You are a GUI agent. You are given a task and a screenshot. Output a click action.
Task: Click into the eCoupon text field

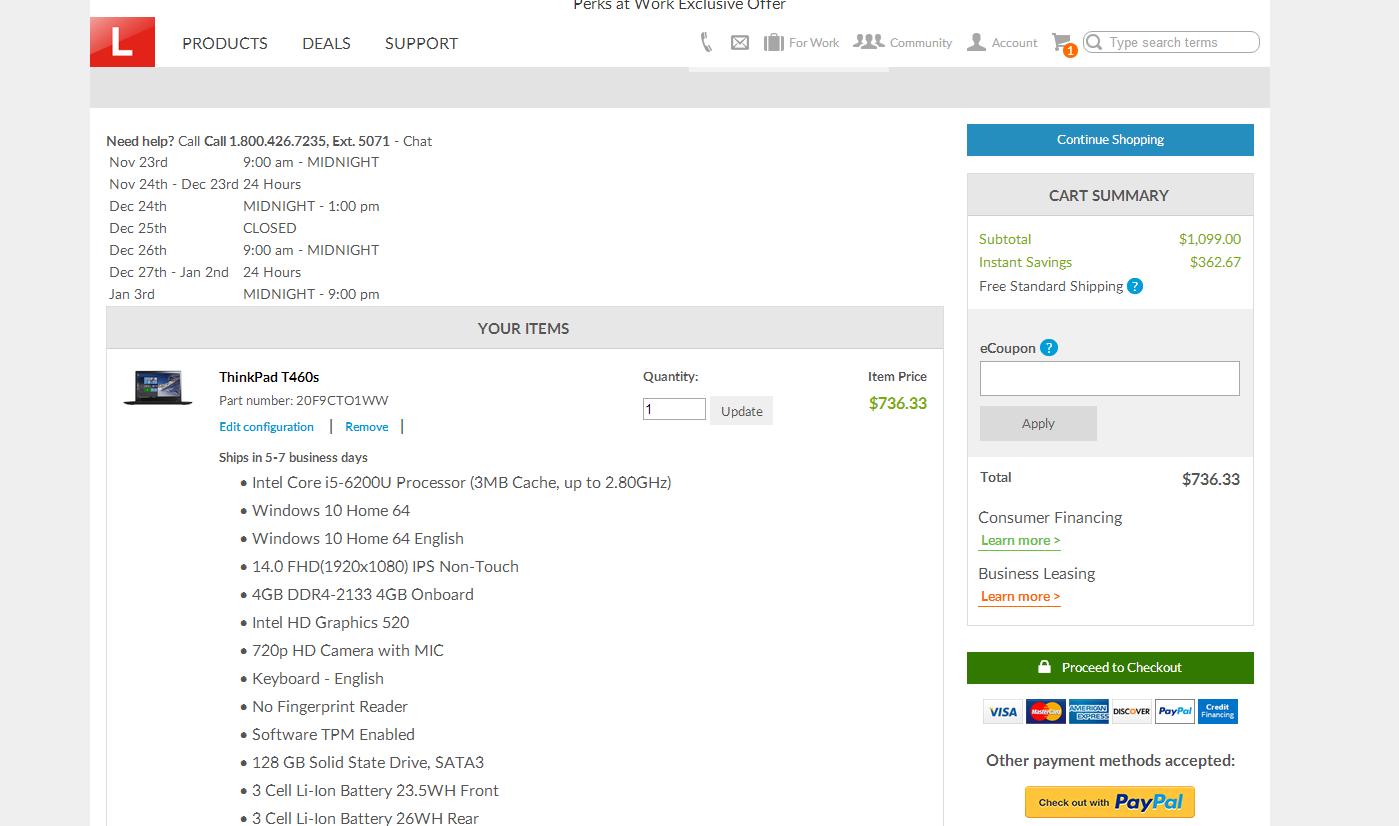click(x=1110, y=378)
